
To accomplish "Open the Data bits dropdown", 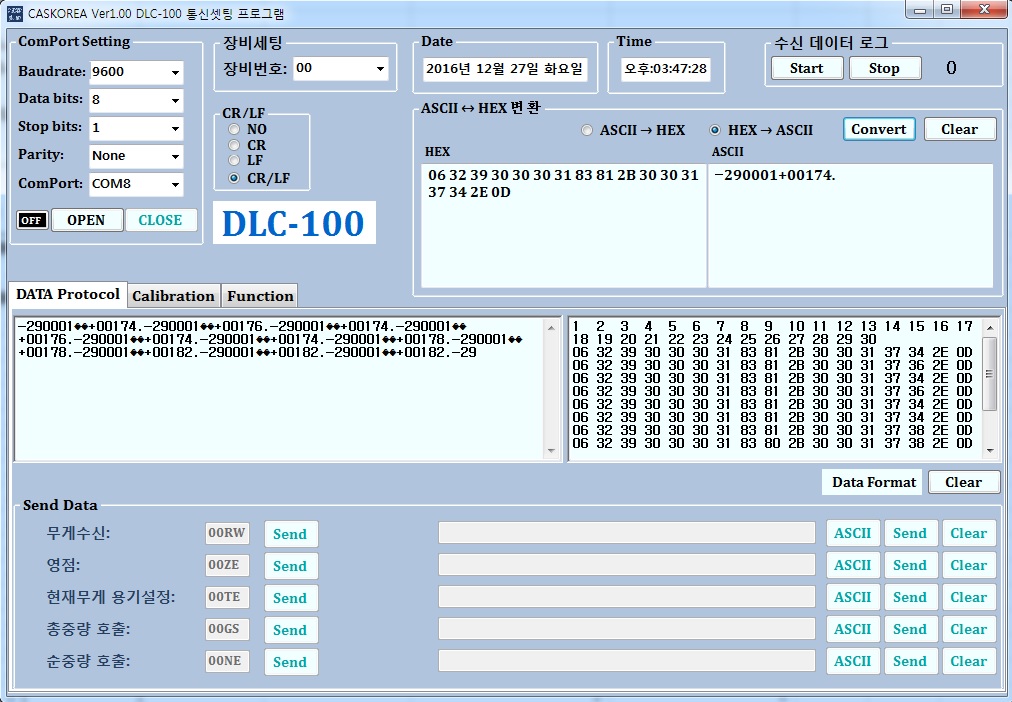I will (x=136, y=100).
